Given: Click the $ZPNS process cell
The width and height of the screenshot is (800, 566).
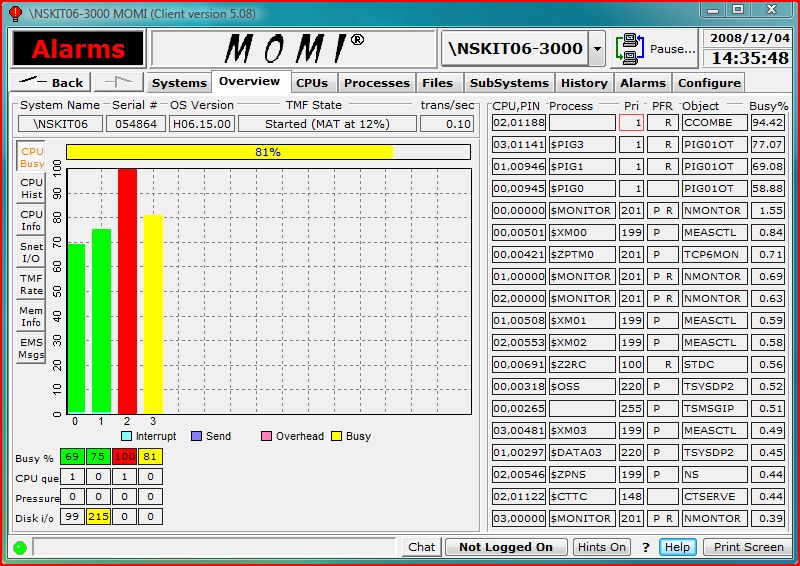Looking at the screenshot, I should point(582,474).
